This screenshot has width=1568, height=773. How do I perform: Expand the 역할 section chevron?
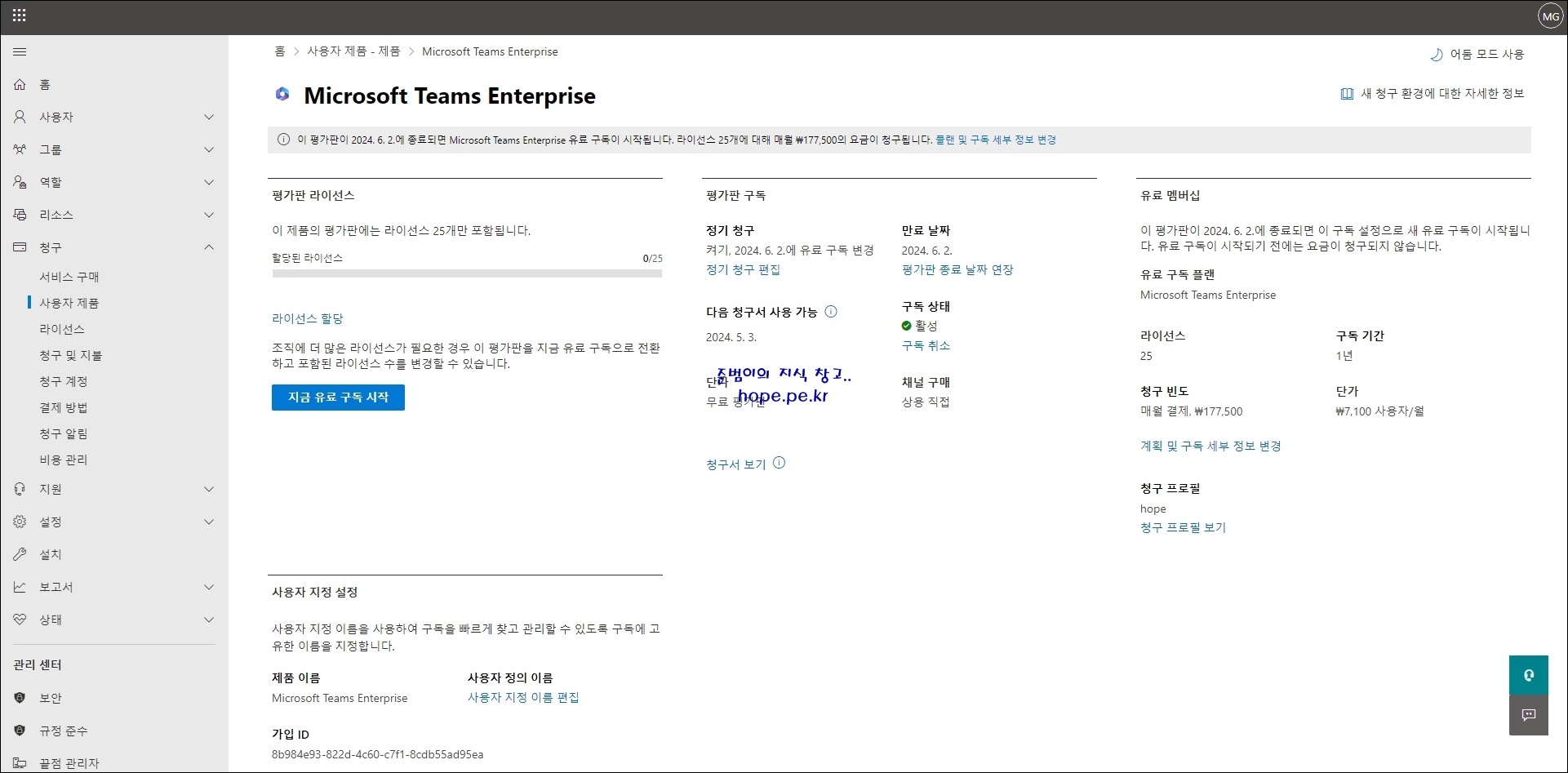209,182
